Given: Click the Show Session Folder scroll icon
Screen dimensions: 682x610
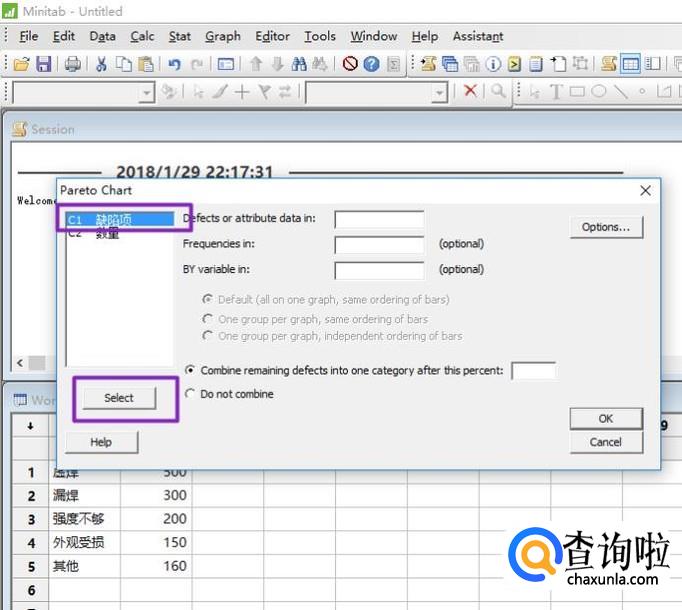Looking at the screenshot, I should tap(428, 64).
